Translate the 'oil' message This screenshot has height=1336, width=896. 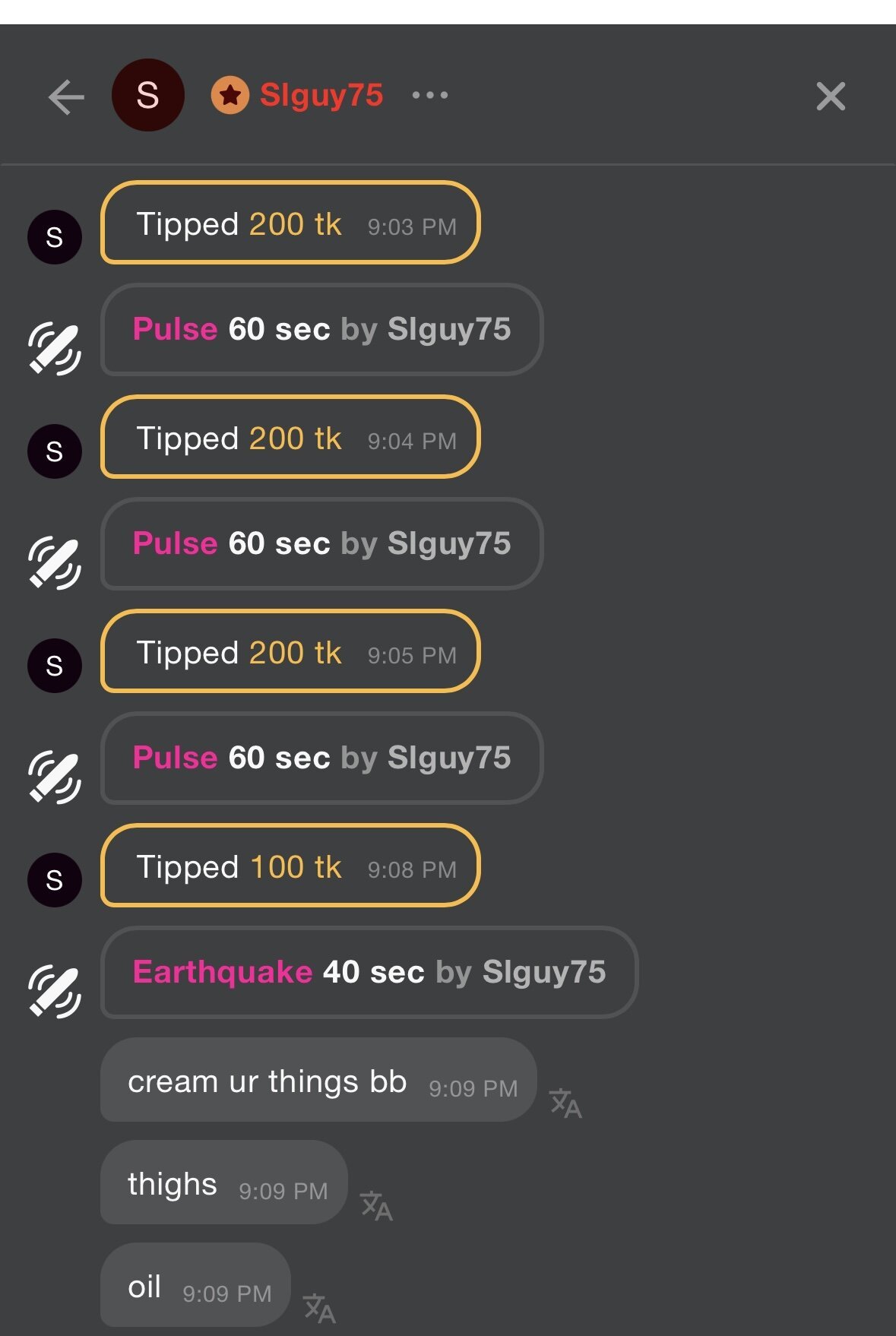coord(319,1308)
